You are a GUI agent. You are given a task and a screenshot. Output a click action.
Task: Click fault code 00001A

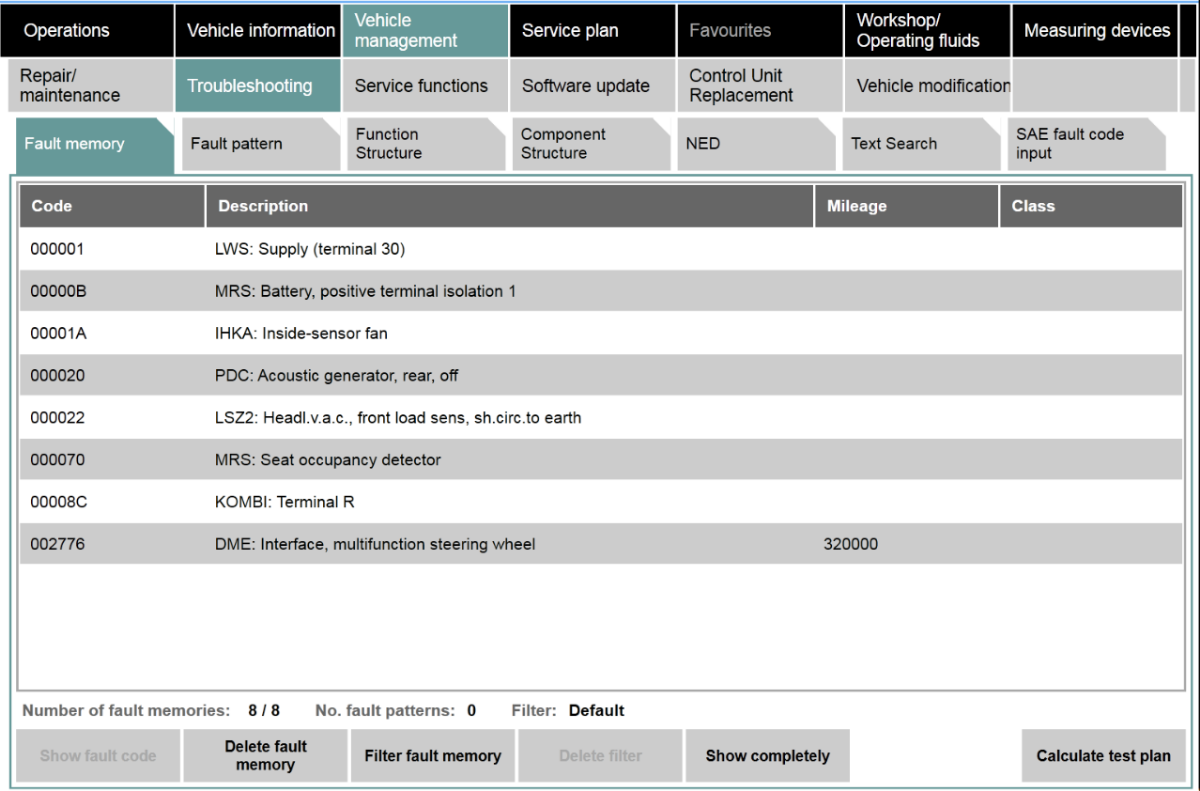click(59, 334)
